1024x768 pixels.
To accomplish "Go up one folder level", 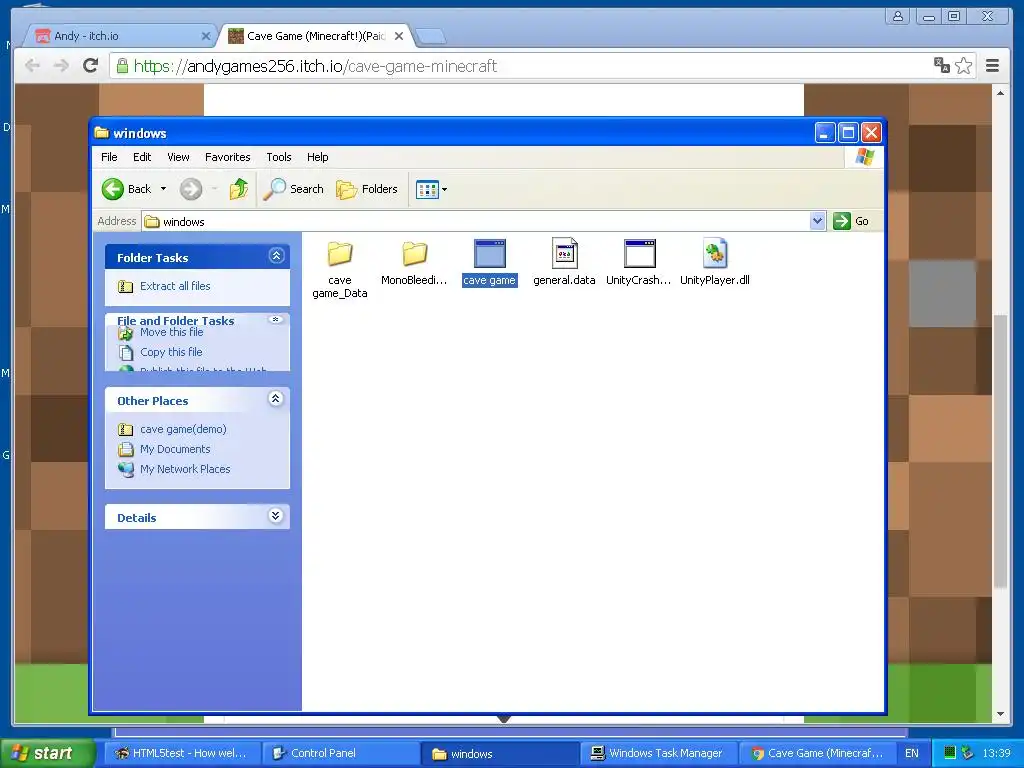I will coord(239,189).
